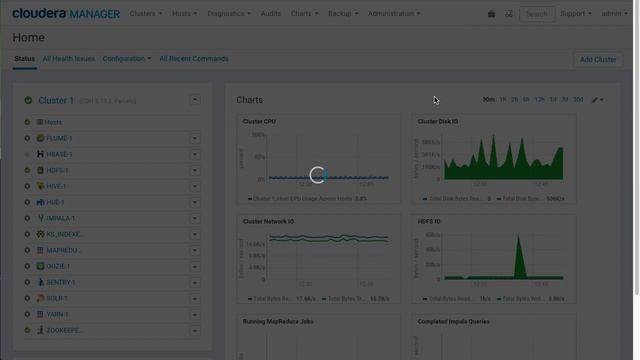Image resolution: width=640 pixels, height=360 pixels.
Task: Open the HBASE-1 actions dropdown arrow
Action: (x=195, y=154)
